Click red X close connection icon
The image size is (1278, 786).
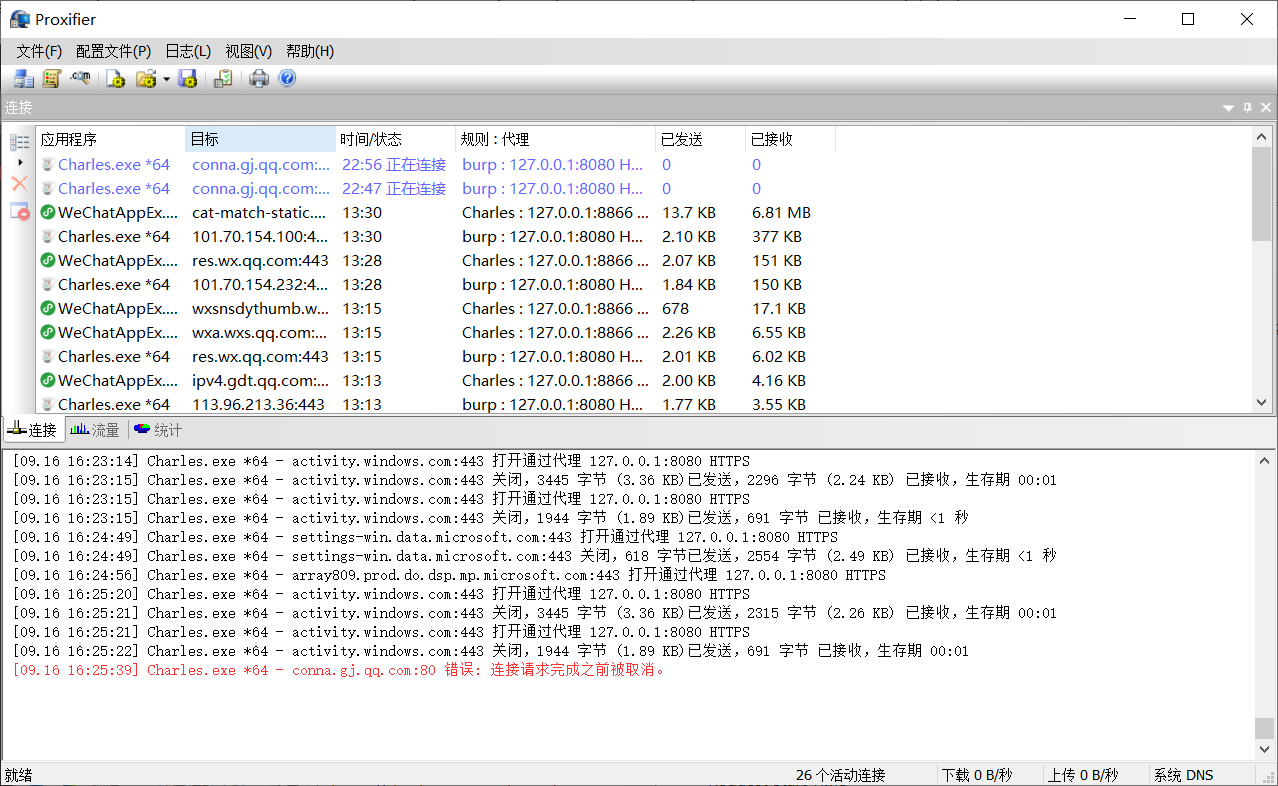pyautogui.click(x=19, y=184)
